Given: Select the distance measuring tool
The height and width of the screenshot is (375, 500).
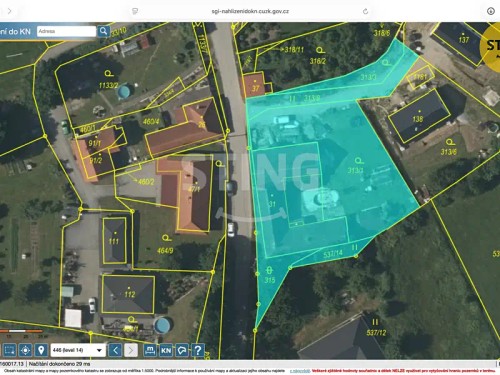Looking at the screenshot, I should pyautogui.click(x=150, y=350).
